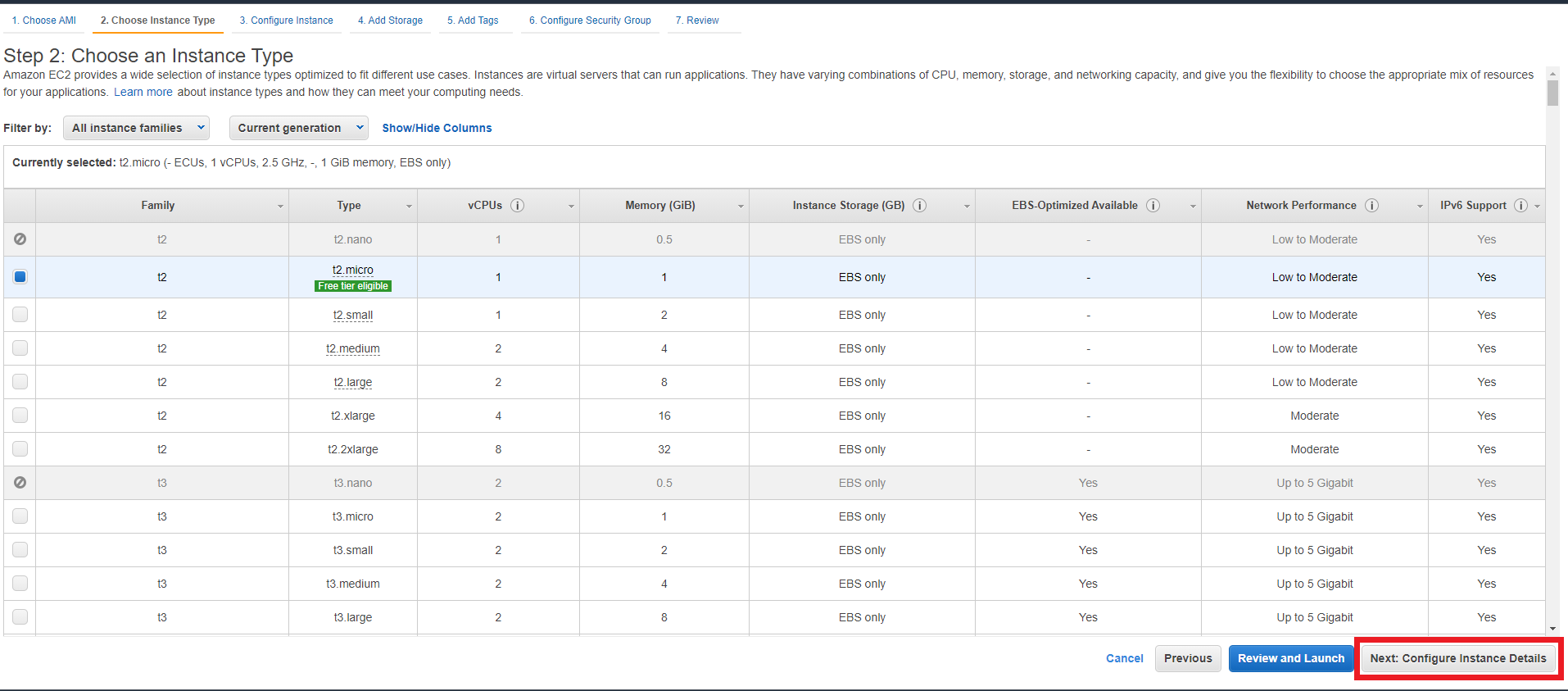Screen dimensions: 1568x691
Task: Click the EBS-Optimized Available info icon
Action: (1153, 206)
